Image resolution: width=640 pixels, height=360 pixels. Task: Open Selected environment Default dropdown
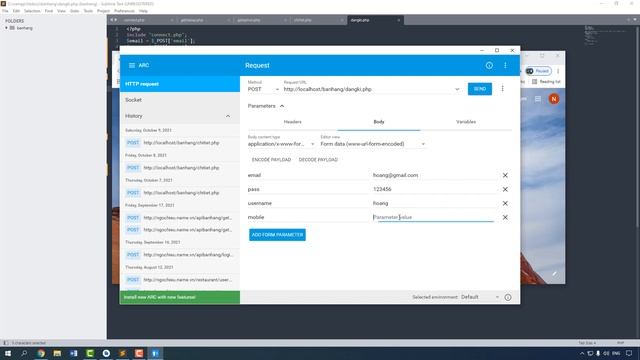point(480,297)
